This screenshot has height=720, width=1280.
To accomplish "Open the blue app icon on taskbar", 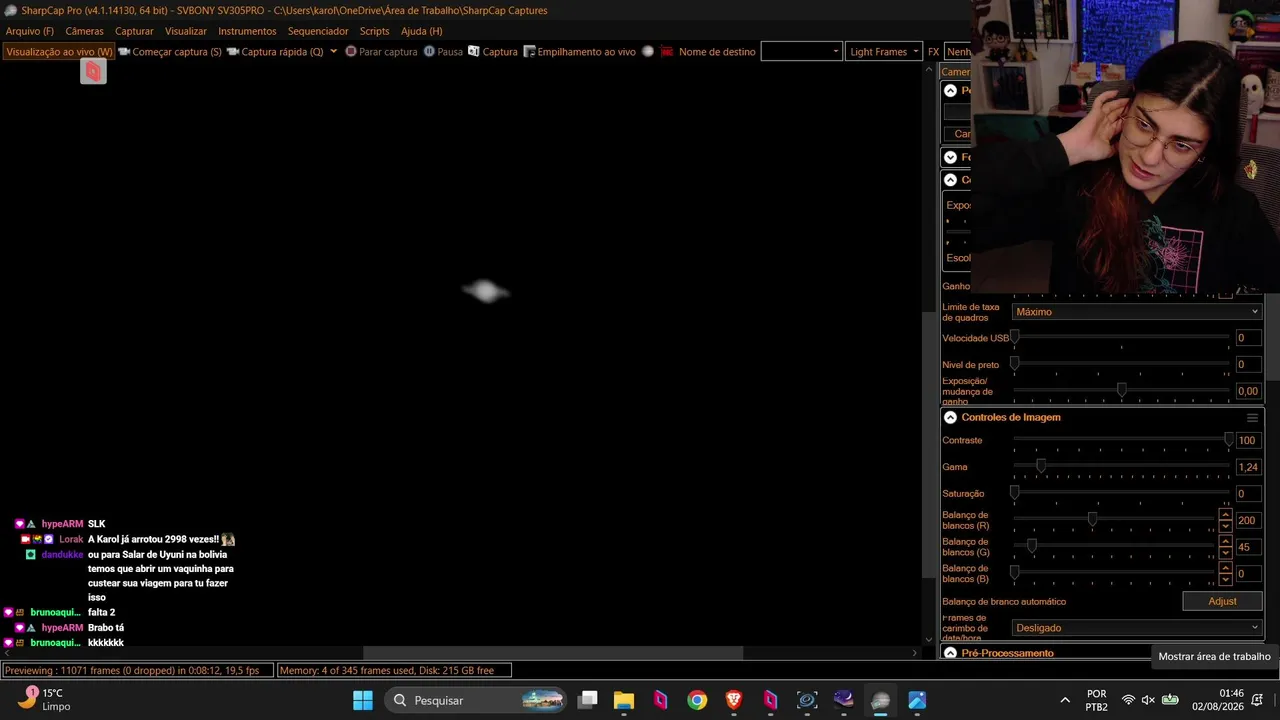I will click(x=917, y=700).
